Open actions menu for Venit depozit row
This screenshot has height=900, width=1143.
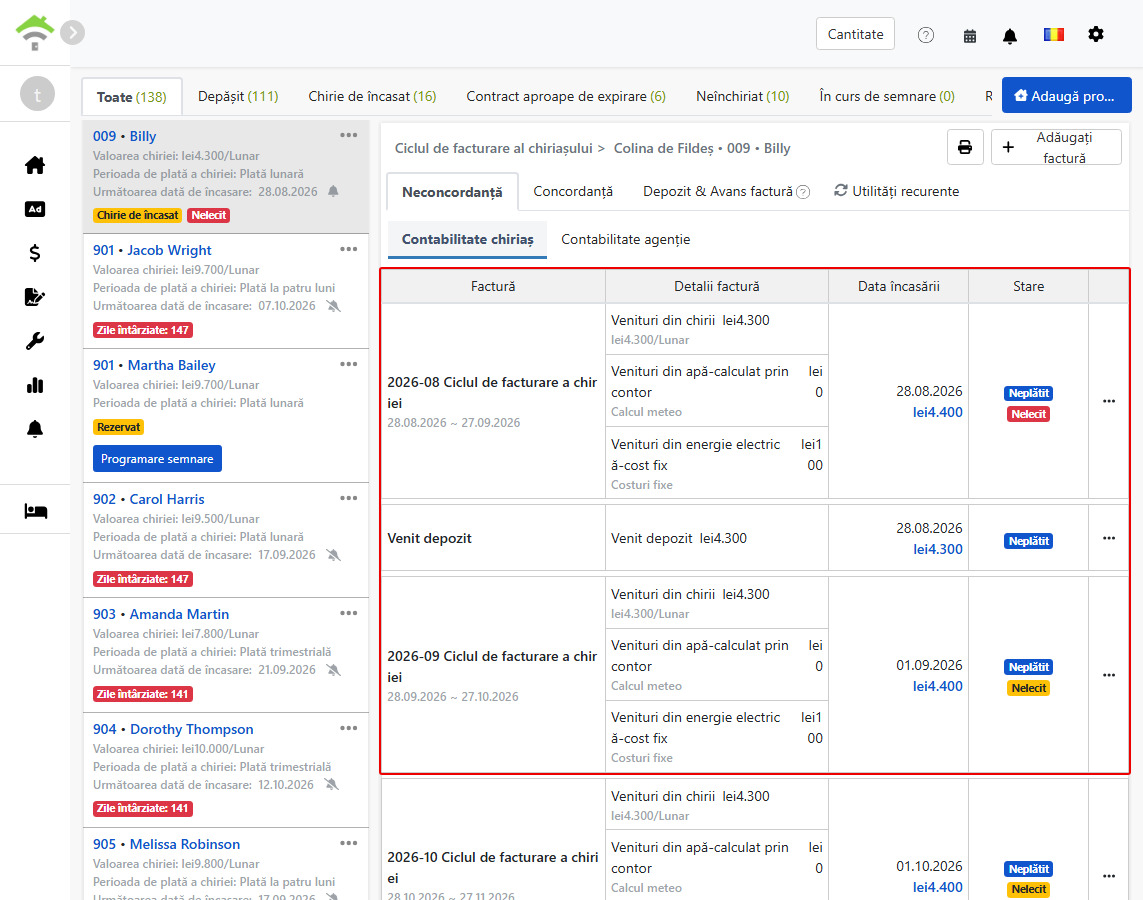(x=1109, y=539)
